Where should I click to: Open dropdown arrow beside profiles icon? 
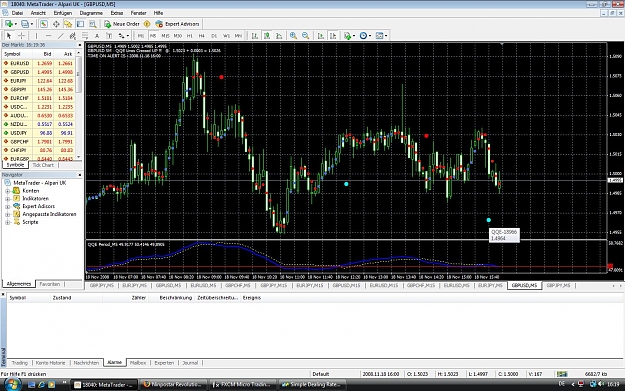tap(31, 24)
